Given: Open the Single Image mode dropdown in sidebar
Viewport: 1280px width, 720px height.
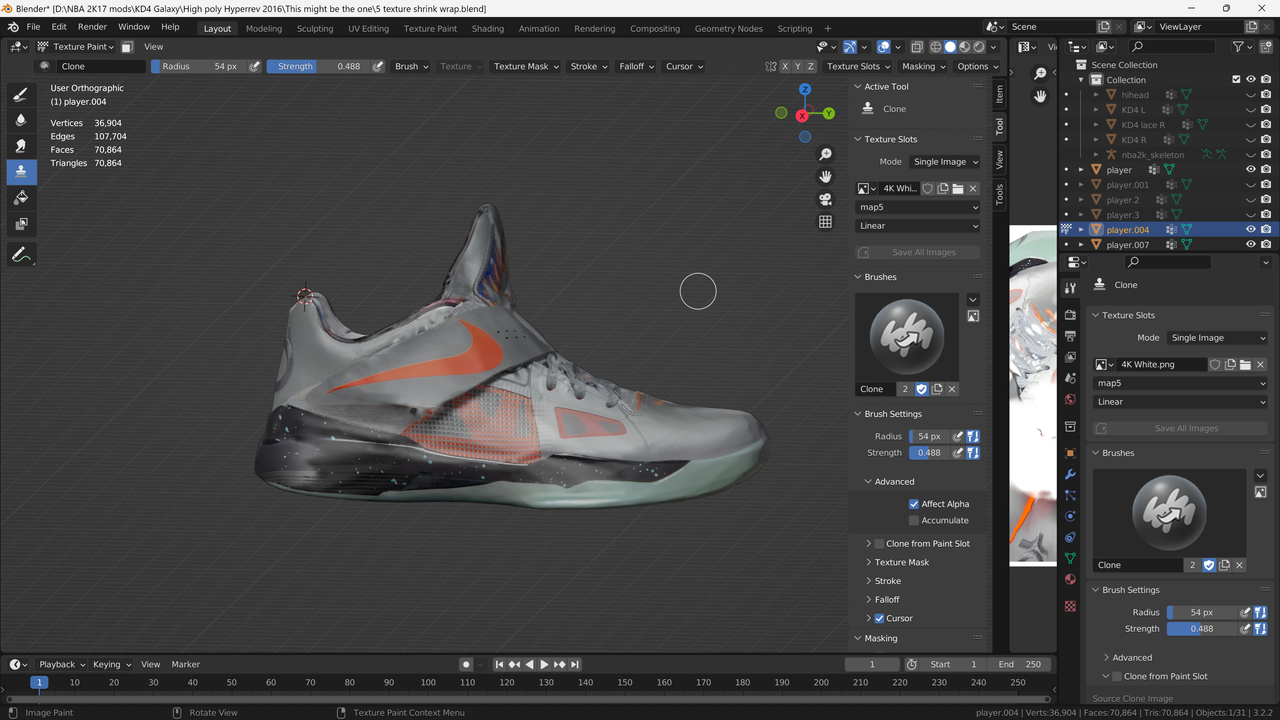Looking at the screenshot, I should coord(945,161).
